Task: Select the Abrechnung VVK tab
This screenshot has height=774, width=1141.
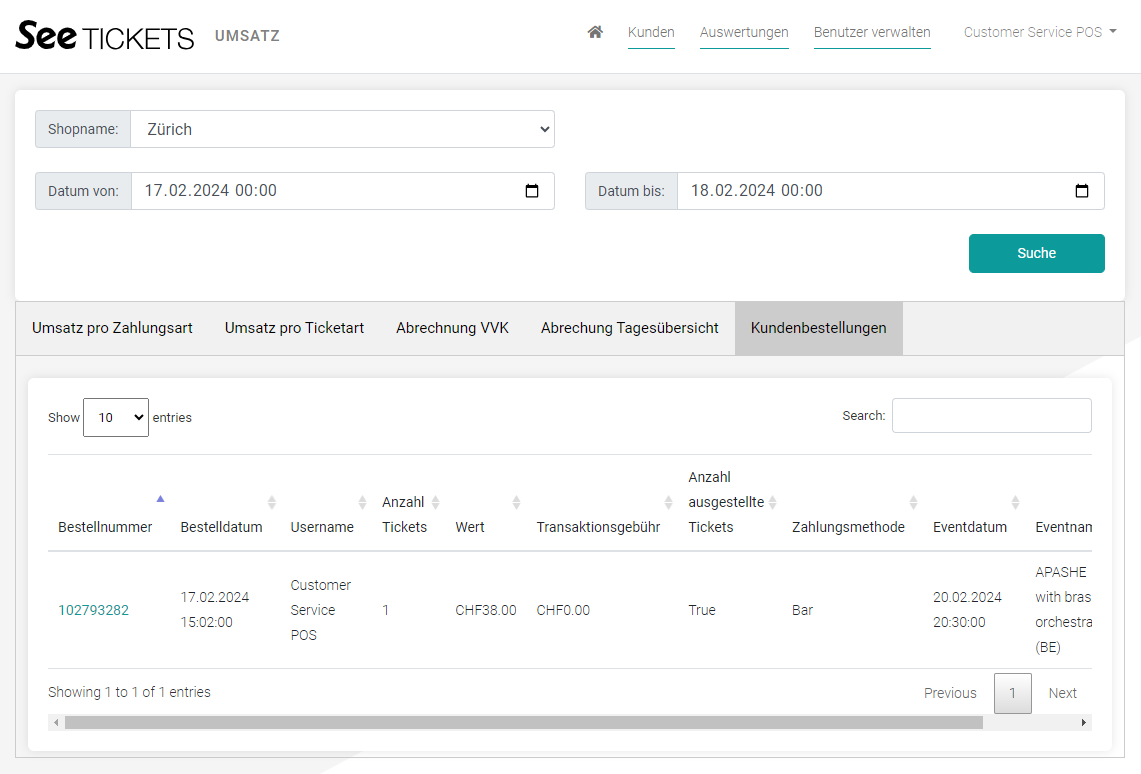Action: pyautogui.click(x=452, y=328)
